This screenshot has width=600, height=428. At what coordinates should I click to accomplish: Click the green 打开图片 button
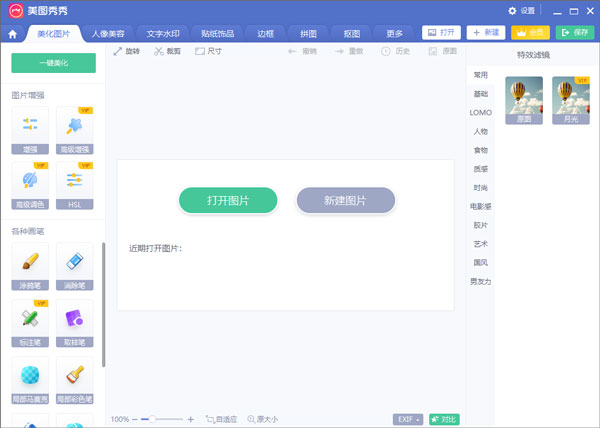[228, 200]
